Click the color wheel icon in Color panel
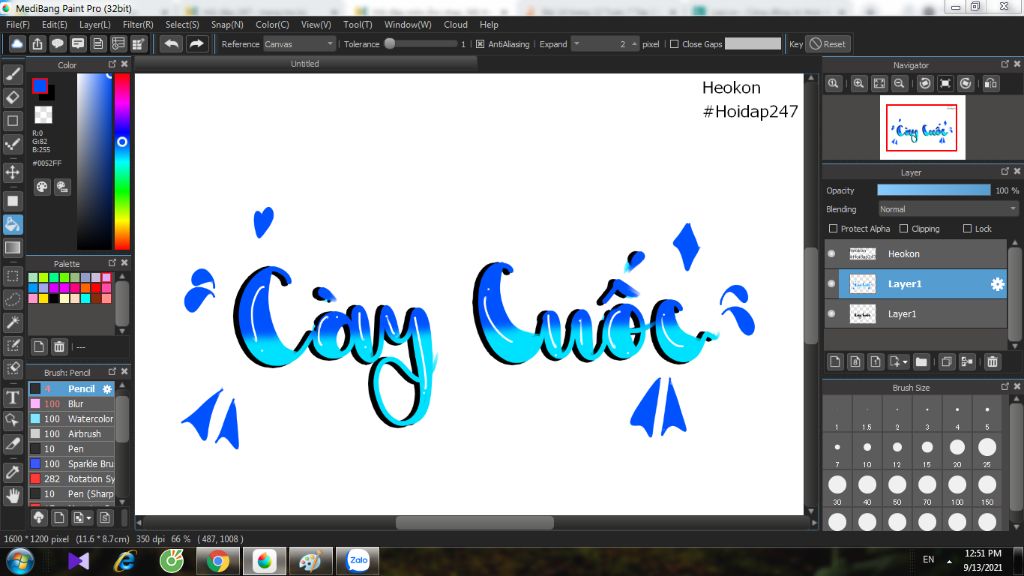The width and height of the screenshot is (1024, 576). pos(42,187)
